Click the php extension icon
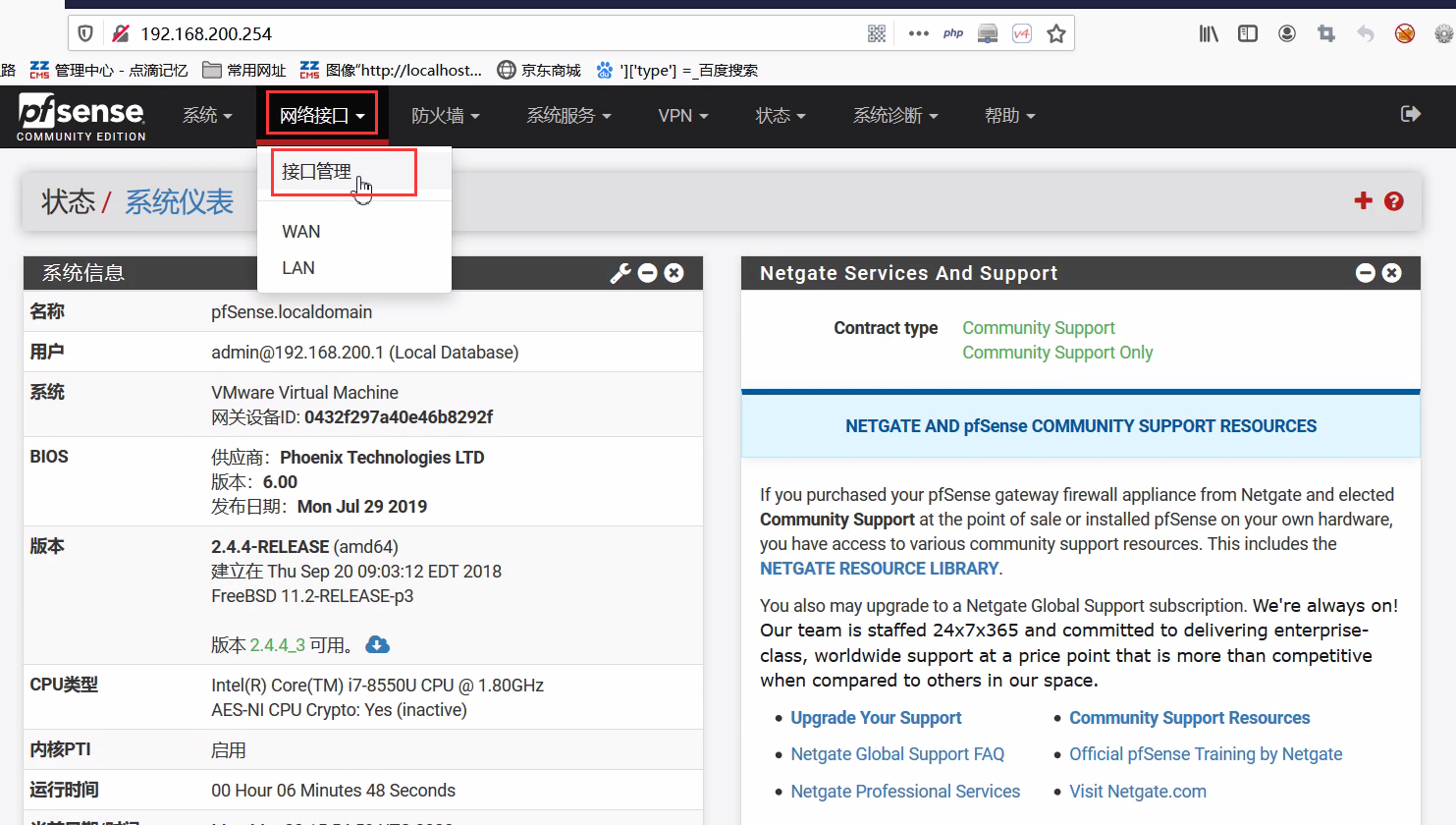1456x825 pixels. [x=953, y=33]
